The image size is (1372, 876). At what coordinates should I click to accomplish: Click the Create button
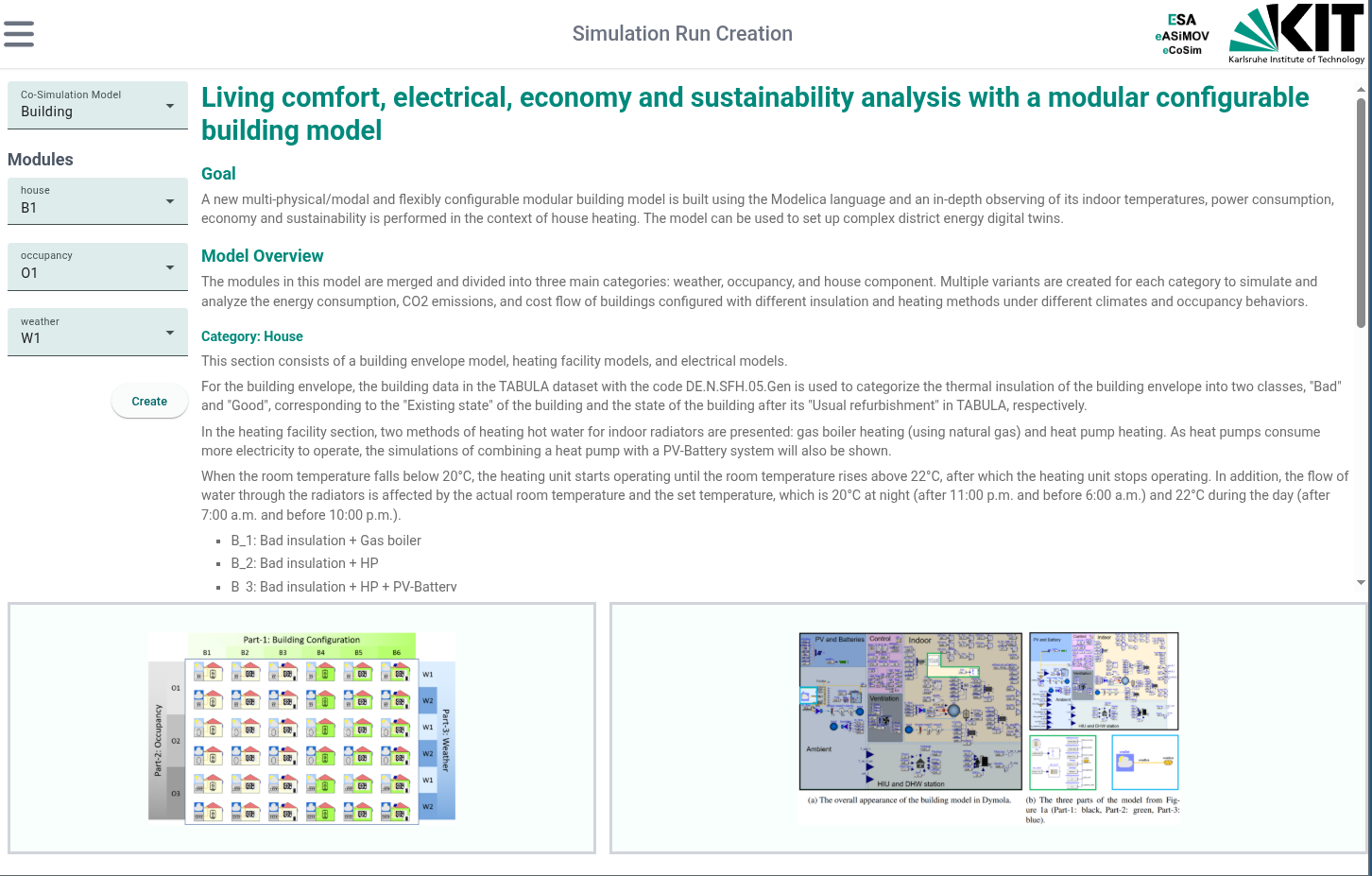tap(149, 402)
